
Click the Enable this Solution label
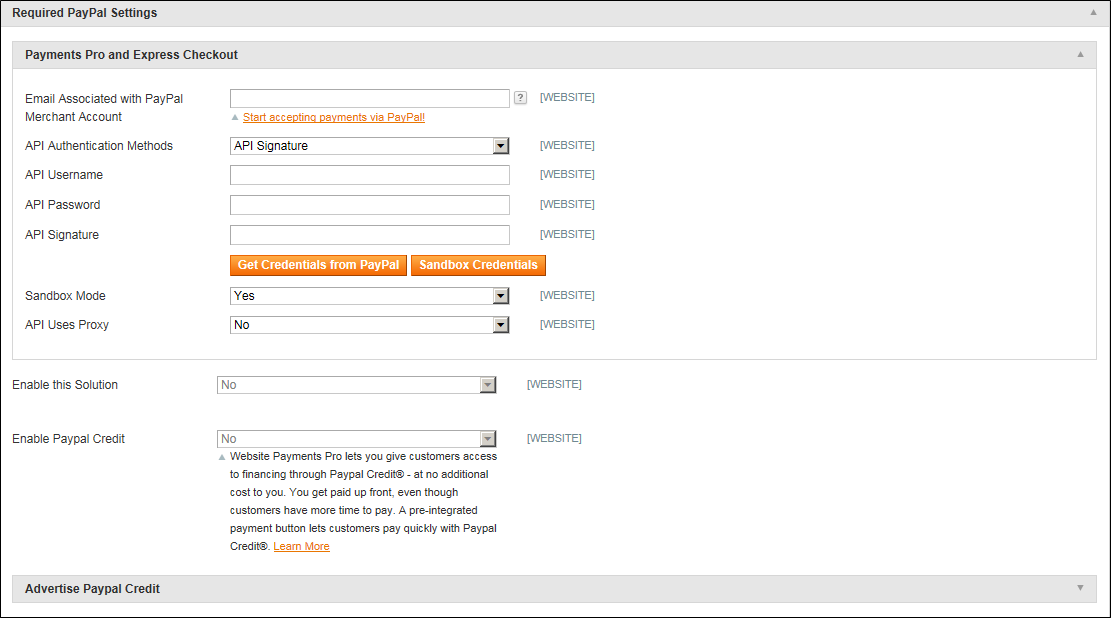[65, 385]
